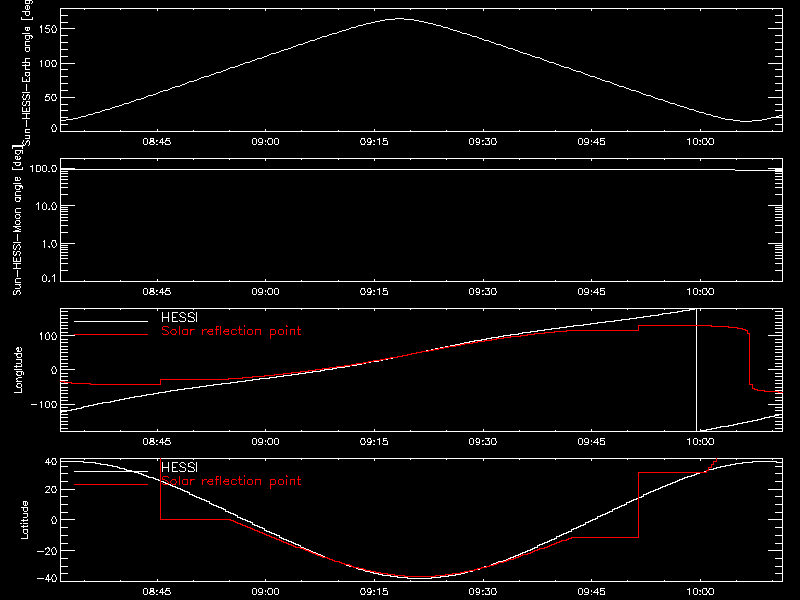This screenshot has height=600, width=800.
Task: Click 09:15 time label under Earth angle plot
Action: point(374,141)
